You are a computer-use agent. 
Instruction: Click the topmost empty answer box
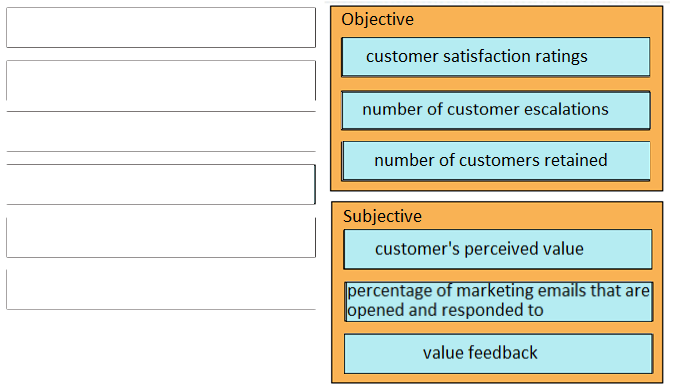(x=161, y=28)
